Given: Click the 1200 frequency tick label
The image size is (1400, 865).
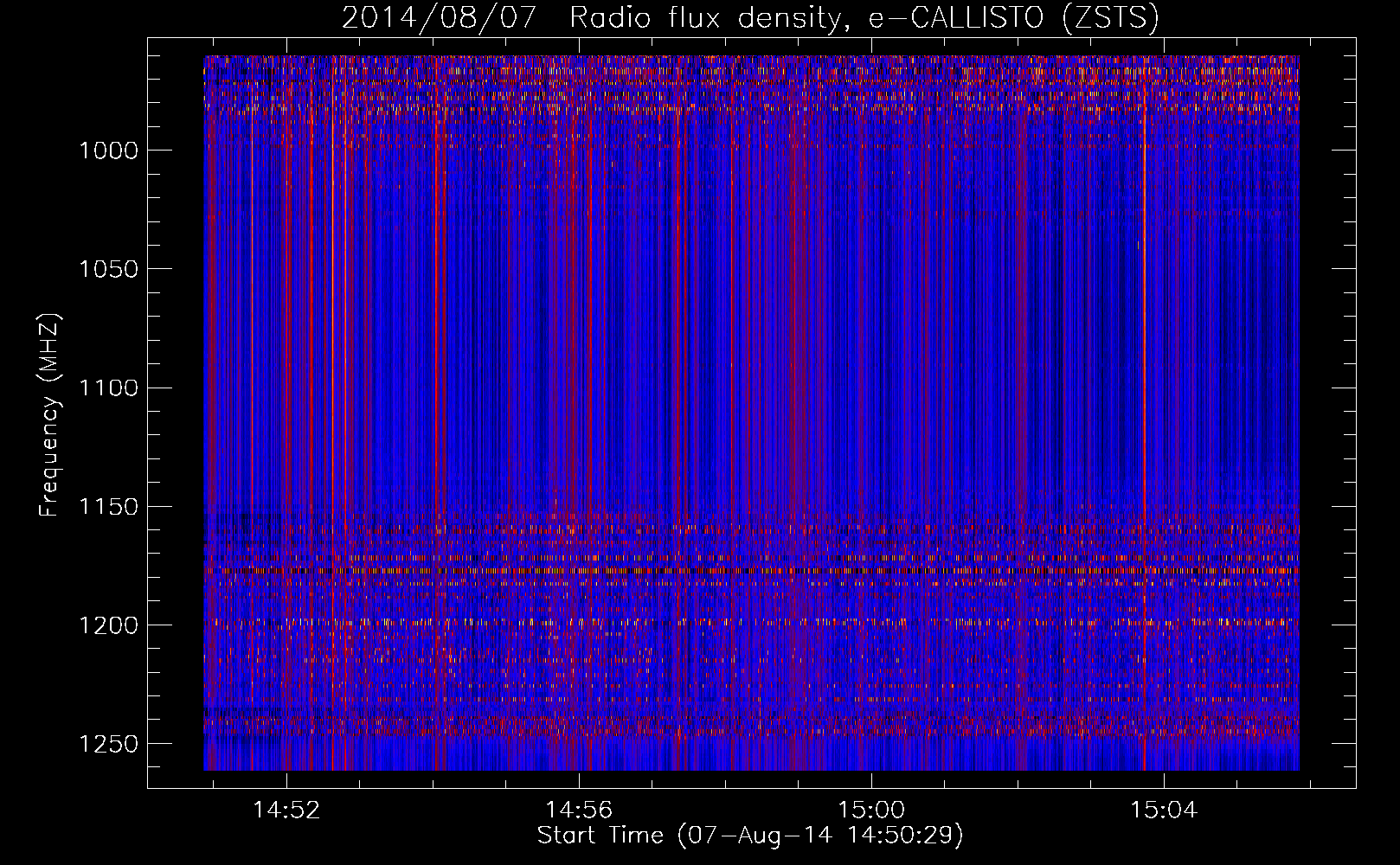Looking at the screenshot, I should click(108, 625).
